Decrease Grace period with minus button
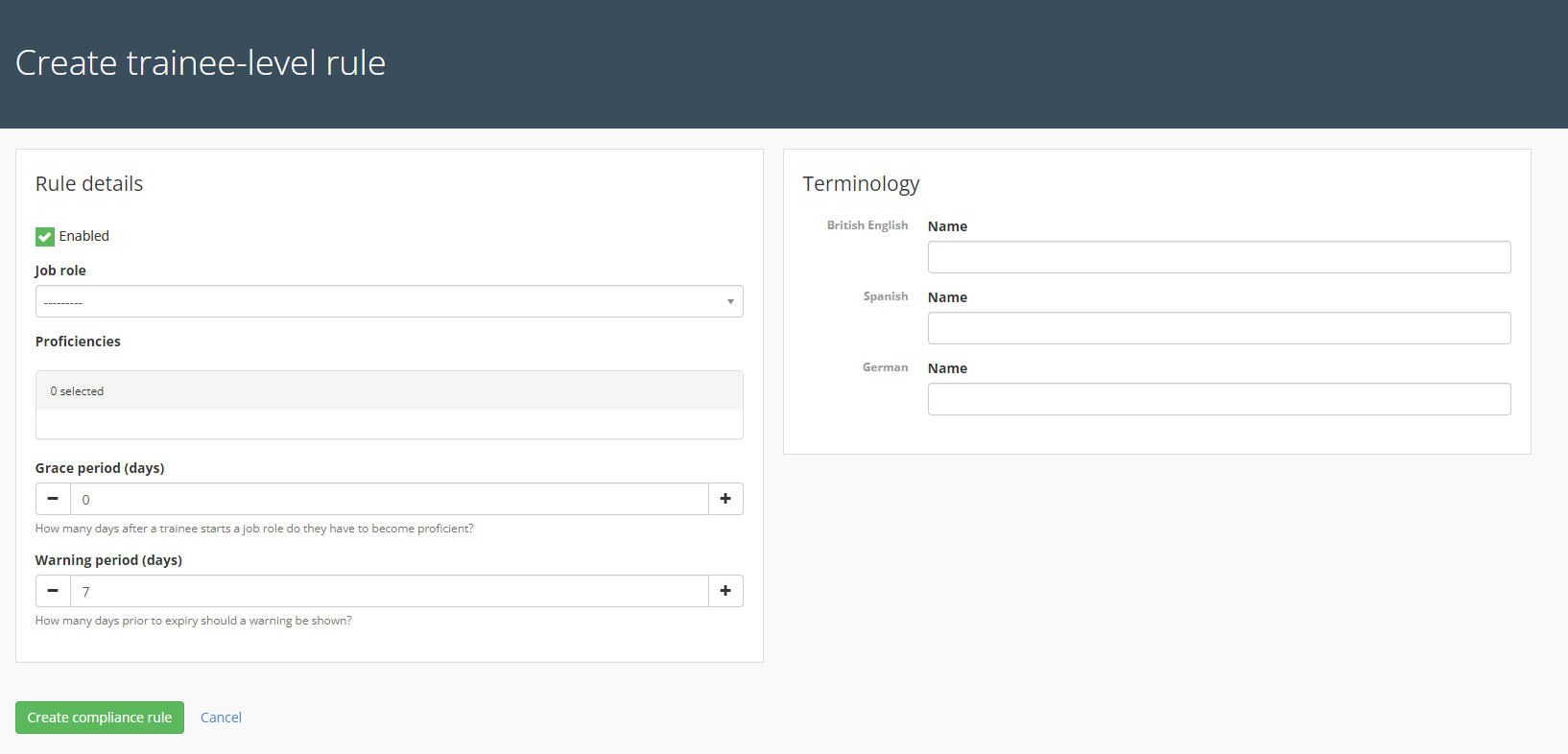Viewport: 1568px width, 754px height. click(x=53, y=499)
